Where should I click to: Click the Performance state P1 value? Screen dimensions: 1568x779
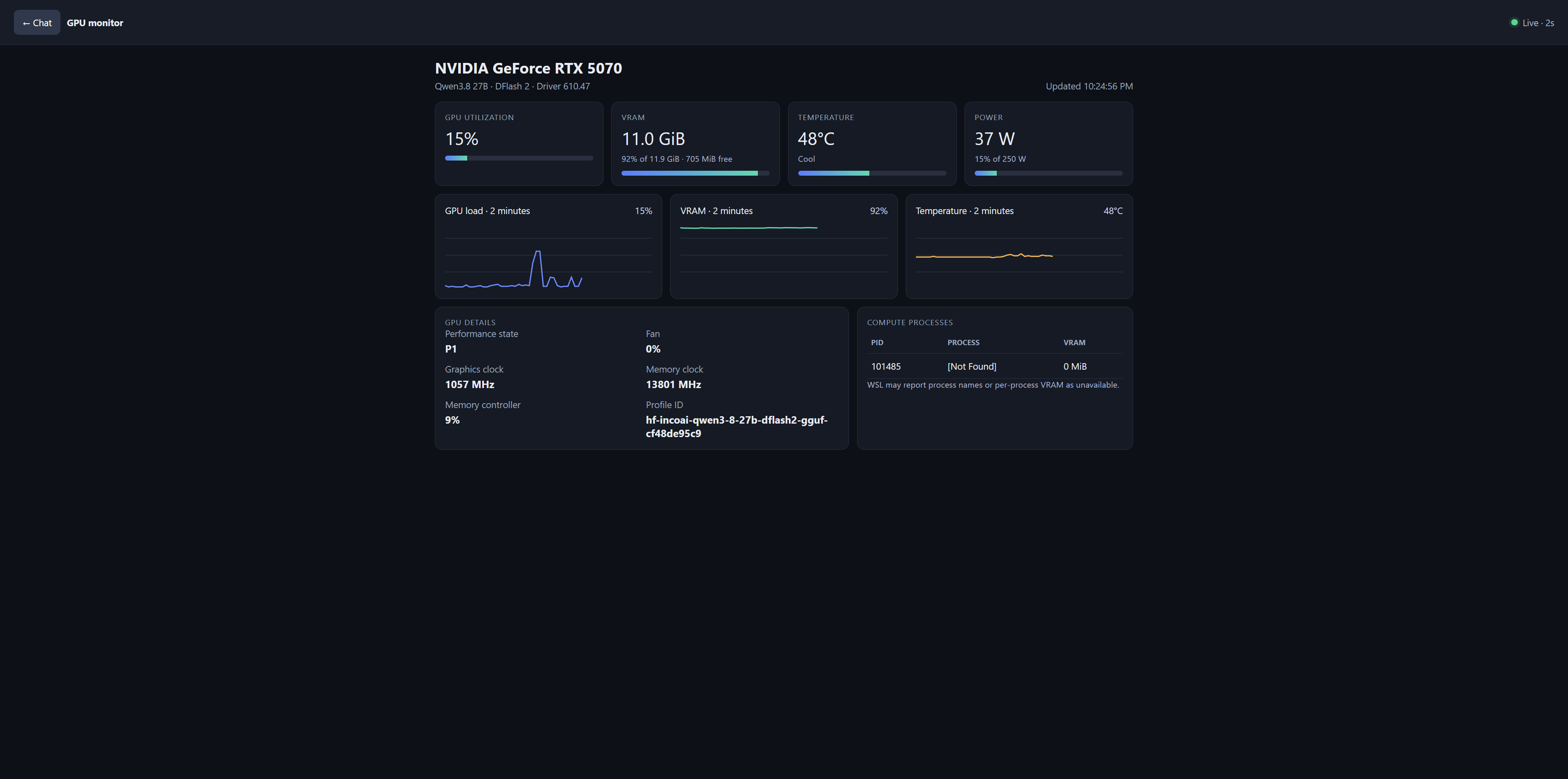pos(450,349)
